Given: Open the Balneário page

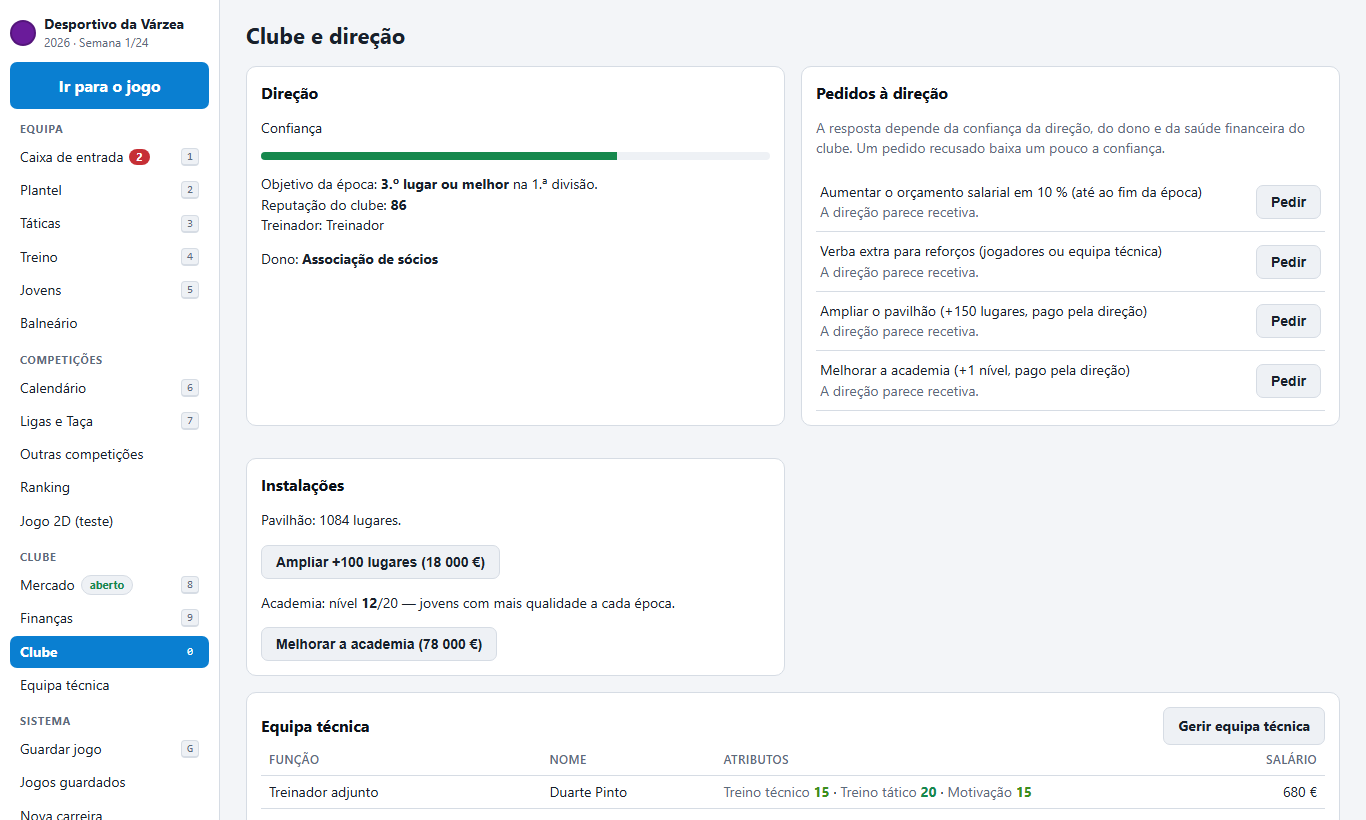Looking at the screenshot, I should click(109, 323).
